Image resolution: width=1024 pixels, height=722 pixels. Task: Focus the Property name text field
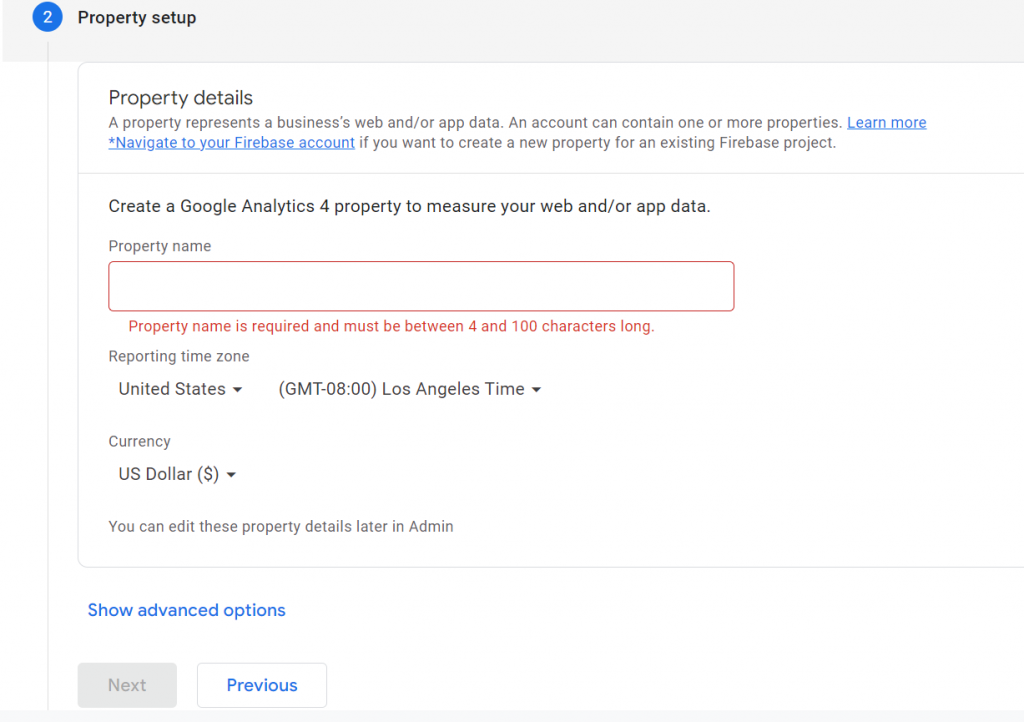421,286
